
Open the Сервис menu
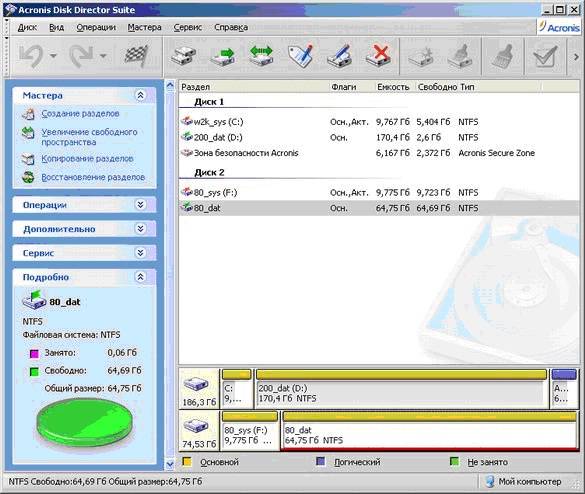point(188,27)
